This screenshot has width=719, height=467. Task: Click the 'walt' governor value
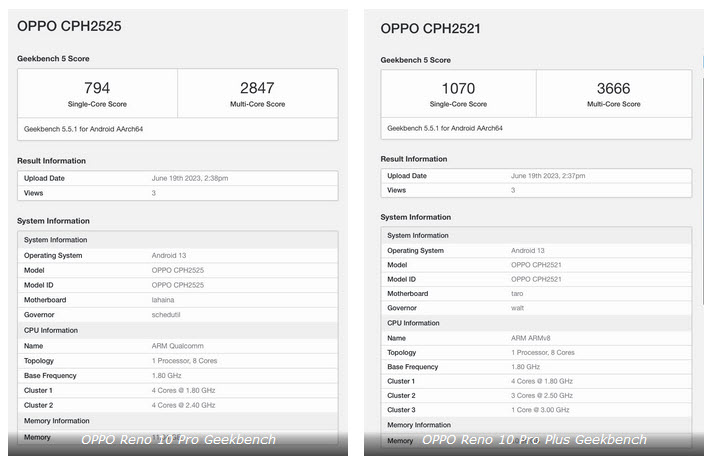[517, 308]
